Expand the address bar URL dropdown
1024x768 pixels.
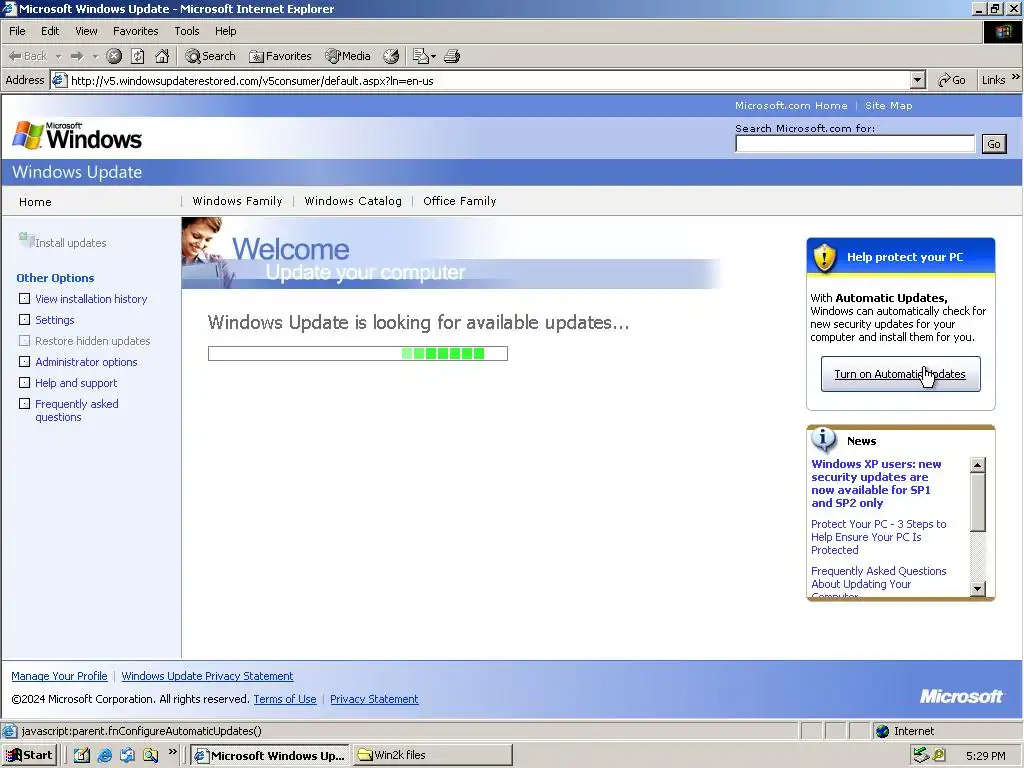click(x=918, y=80)
